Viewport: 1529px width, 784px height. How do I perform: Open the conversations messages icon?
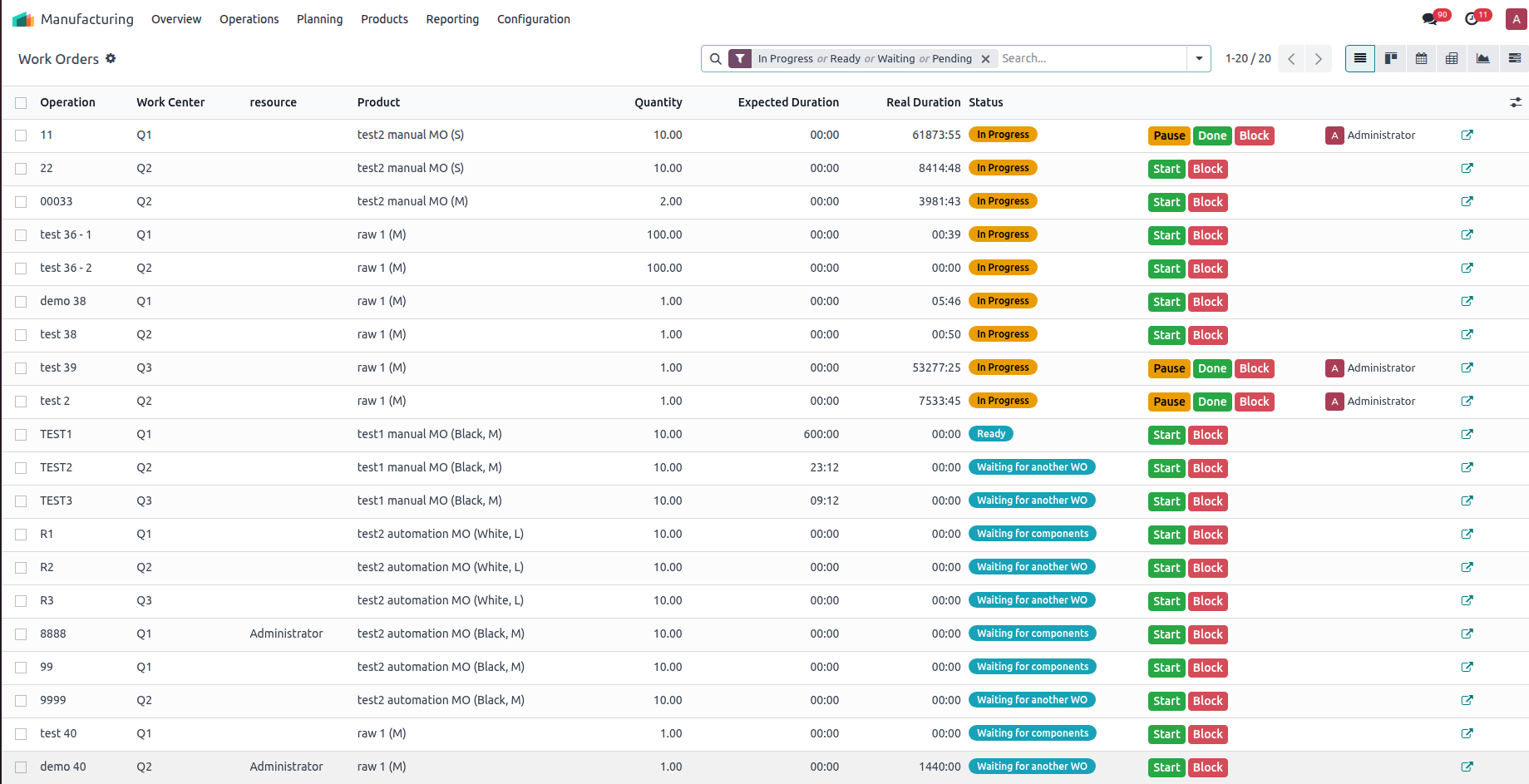tap(1429, 19)
